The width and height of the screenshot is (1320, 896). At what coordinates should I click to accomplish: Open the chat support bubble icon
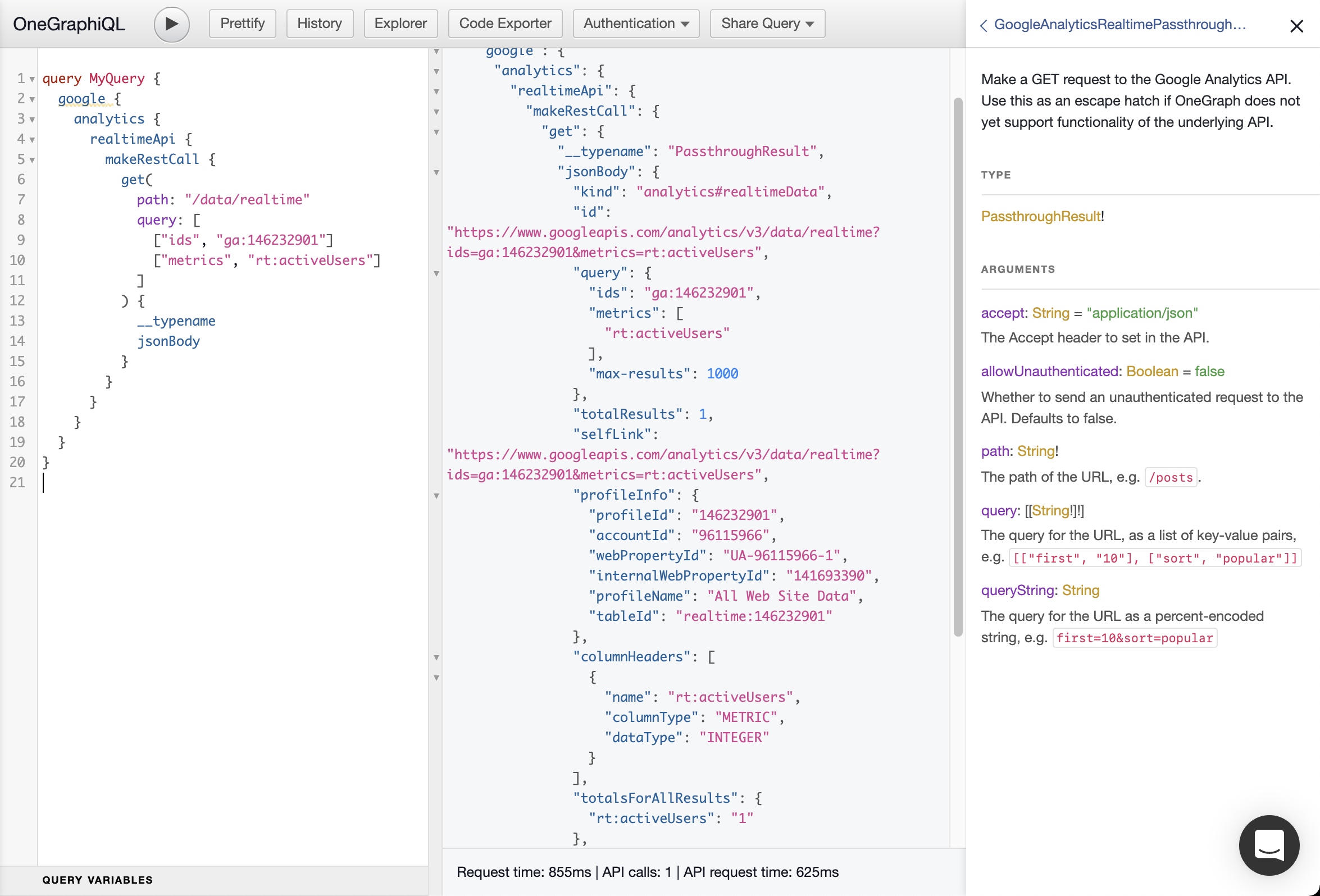(x=1269, y=845)
